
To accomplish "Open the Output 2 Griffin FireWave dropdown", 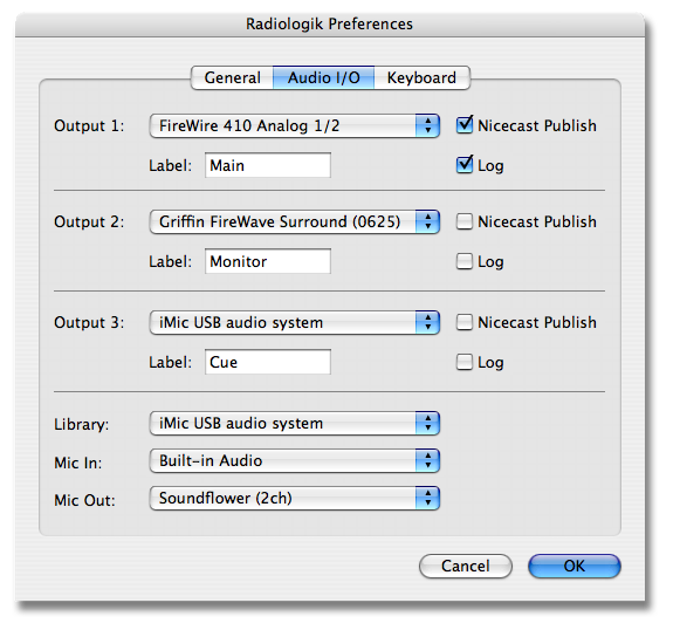I will click(x=294, y=222).
